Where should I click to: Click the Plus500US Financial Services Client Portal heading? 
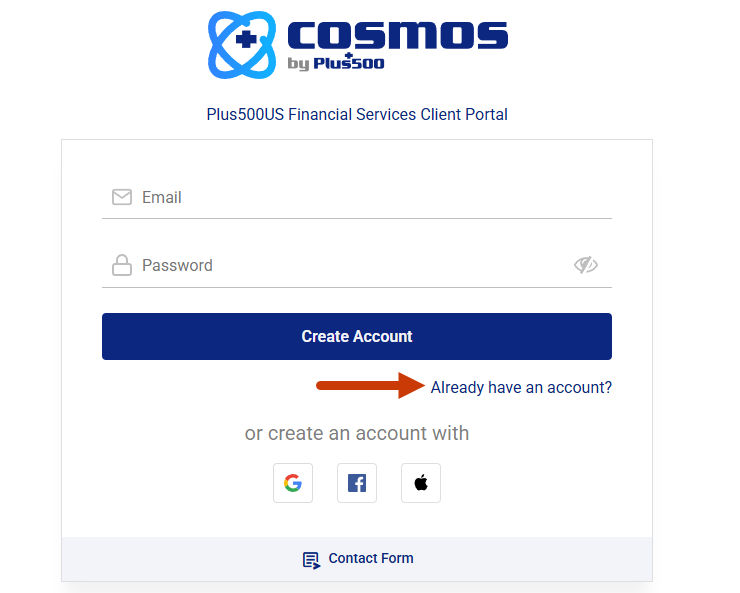coord(357,114)
